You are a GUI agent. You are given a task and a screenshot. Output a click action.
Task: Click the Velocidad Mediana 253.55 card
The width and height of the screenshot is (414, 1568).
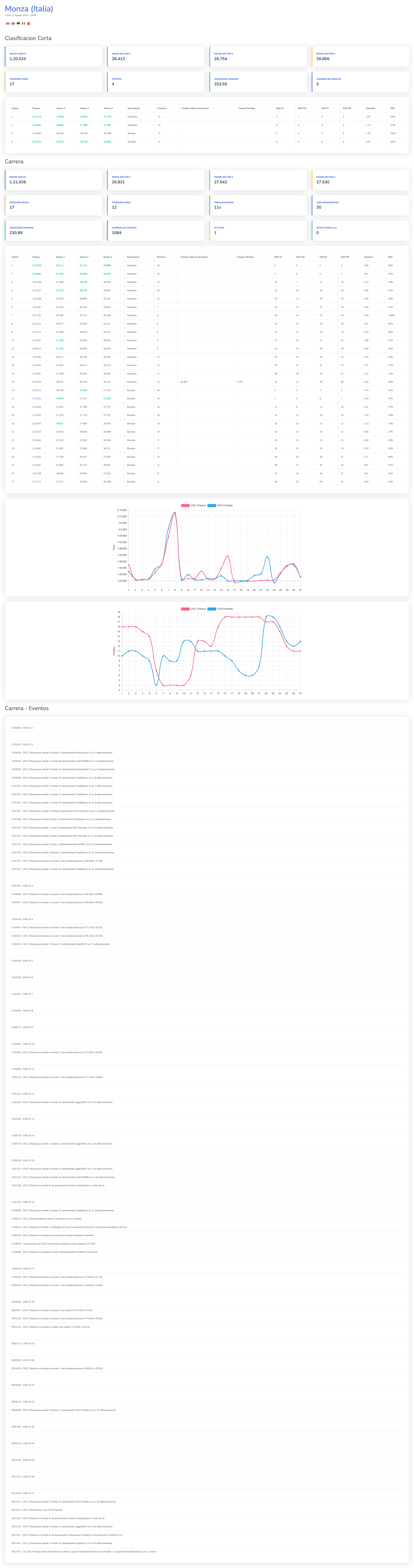pos(258,82)
